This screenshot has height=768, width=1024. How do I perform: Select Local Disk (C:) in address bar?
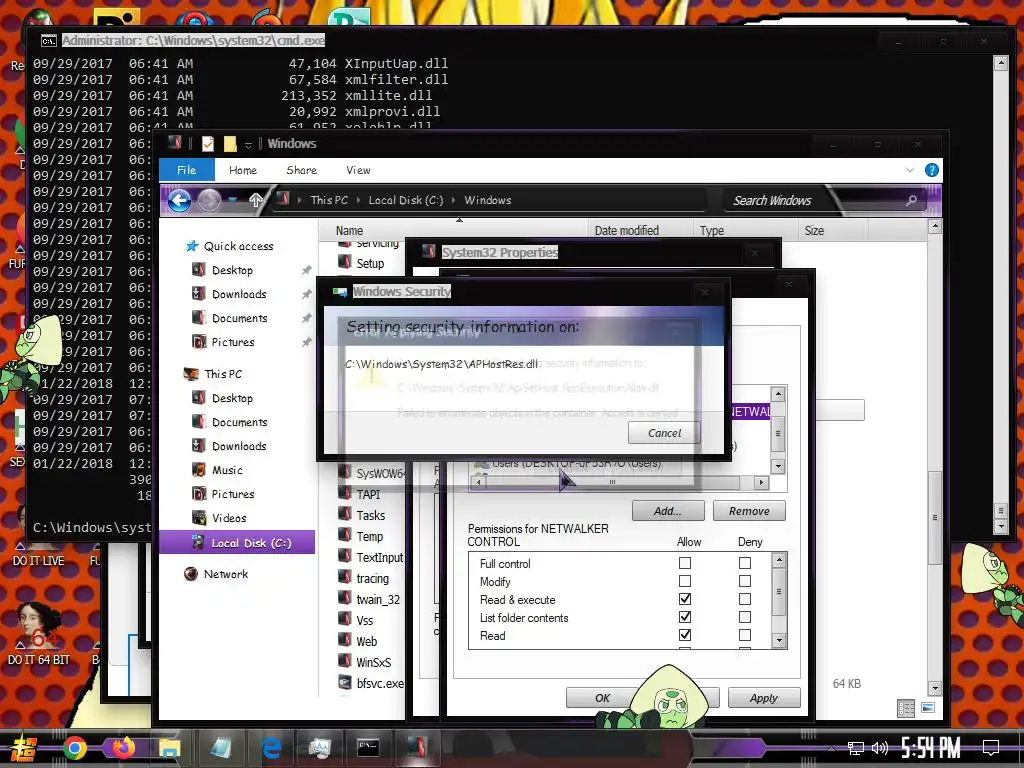point(406,200)
